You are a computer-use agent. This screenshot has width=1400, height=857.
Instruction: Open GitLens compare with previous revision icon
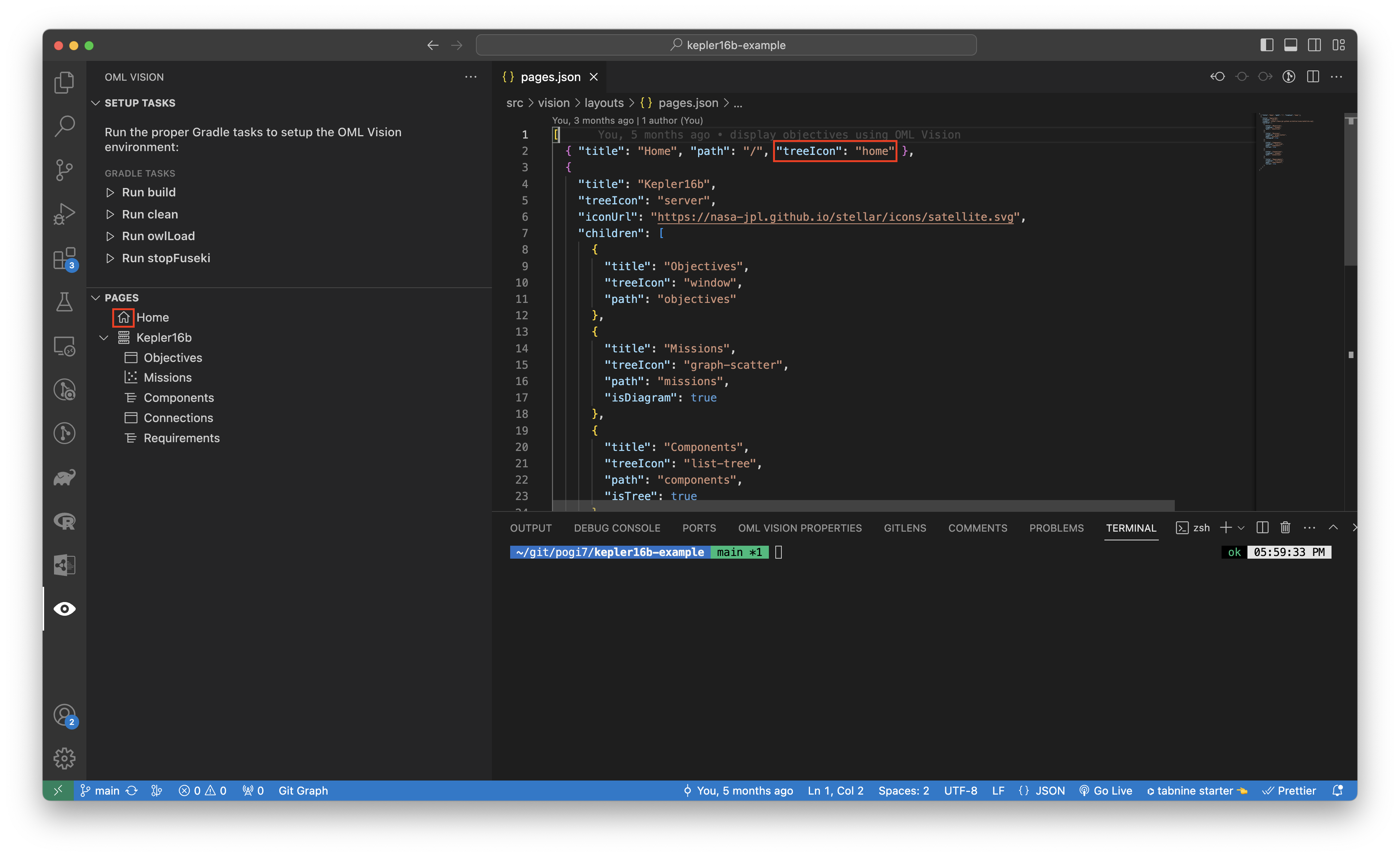[1218, 77]
